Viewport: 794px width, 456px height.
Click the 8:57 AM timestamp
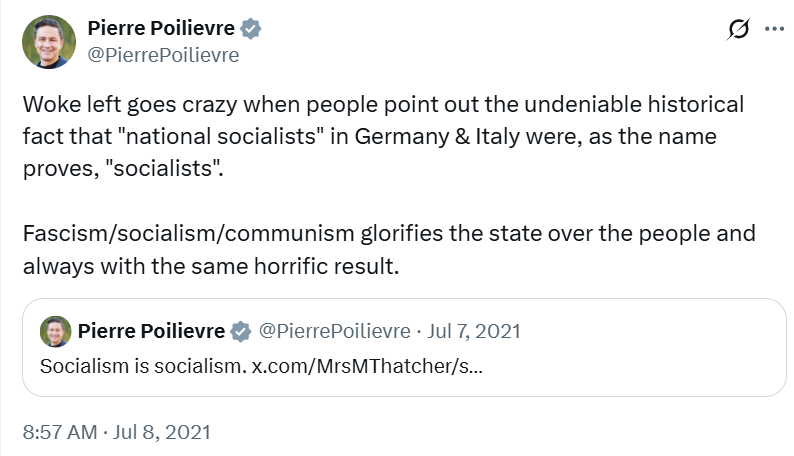pos(59,434)
